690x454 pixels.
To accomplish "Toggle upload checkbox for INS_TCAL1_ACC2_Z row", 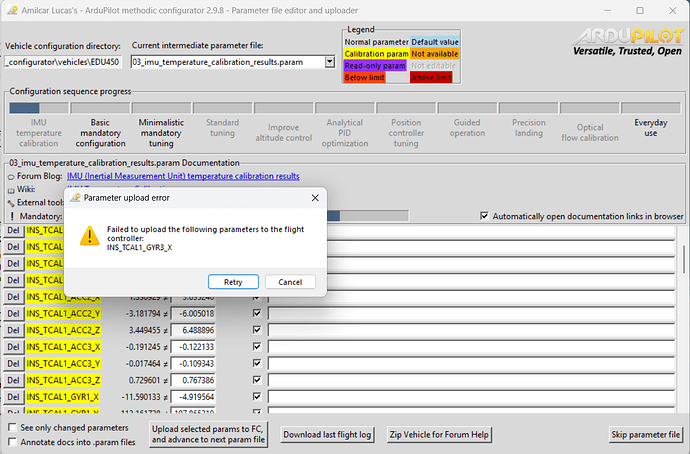I will tap(257, 329).
